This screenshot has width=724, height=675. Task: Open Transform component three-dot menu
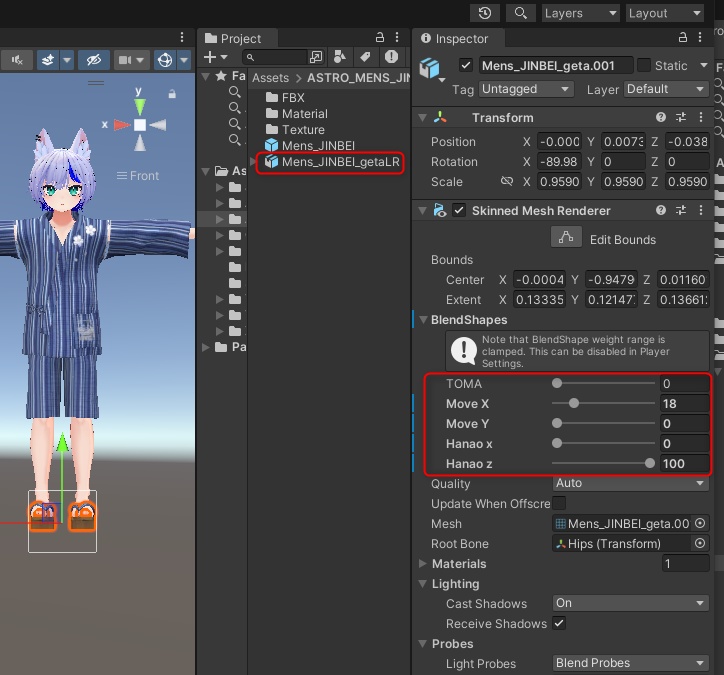(701, 117)
